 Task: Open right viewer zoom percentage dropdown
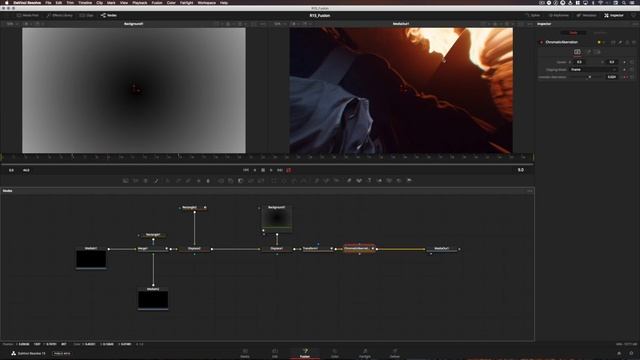coord(279,24)
